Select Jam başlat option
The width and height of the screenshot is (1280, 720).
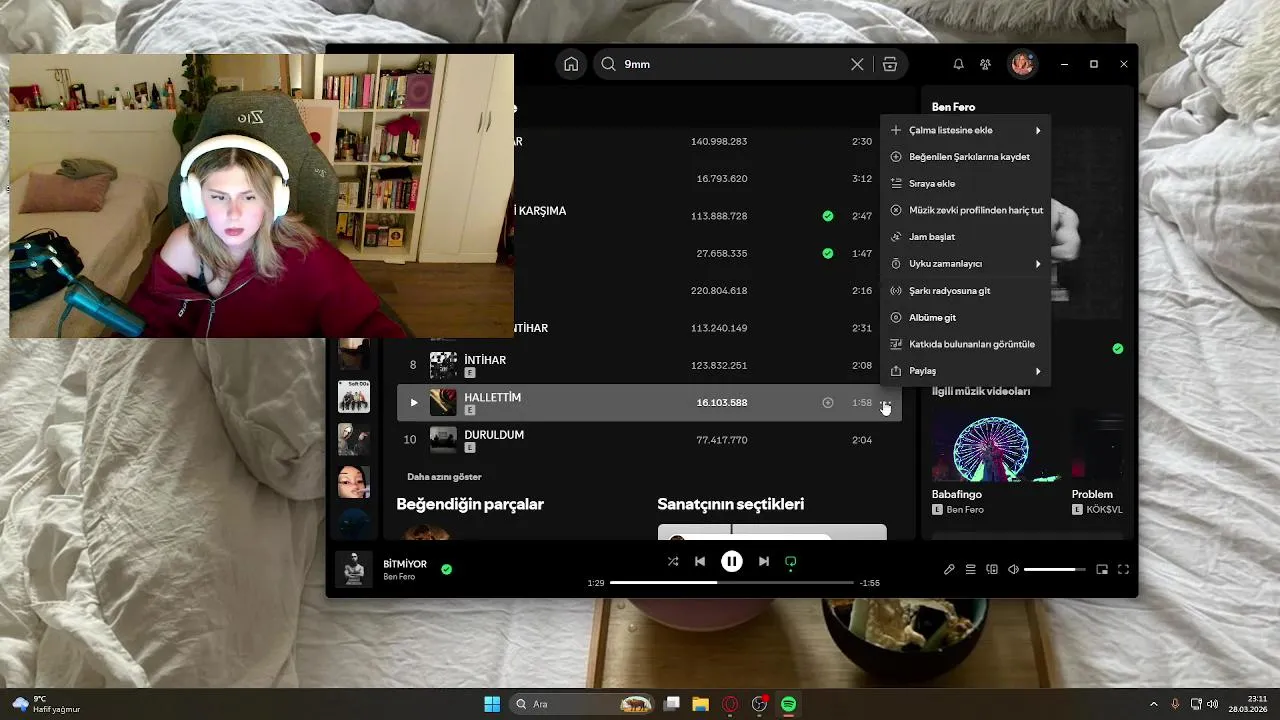tap(965, 237)
